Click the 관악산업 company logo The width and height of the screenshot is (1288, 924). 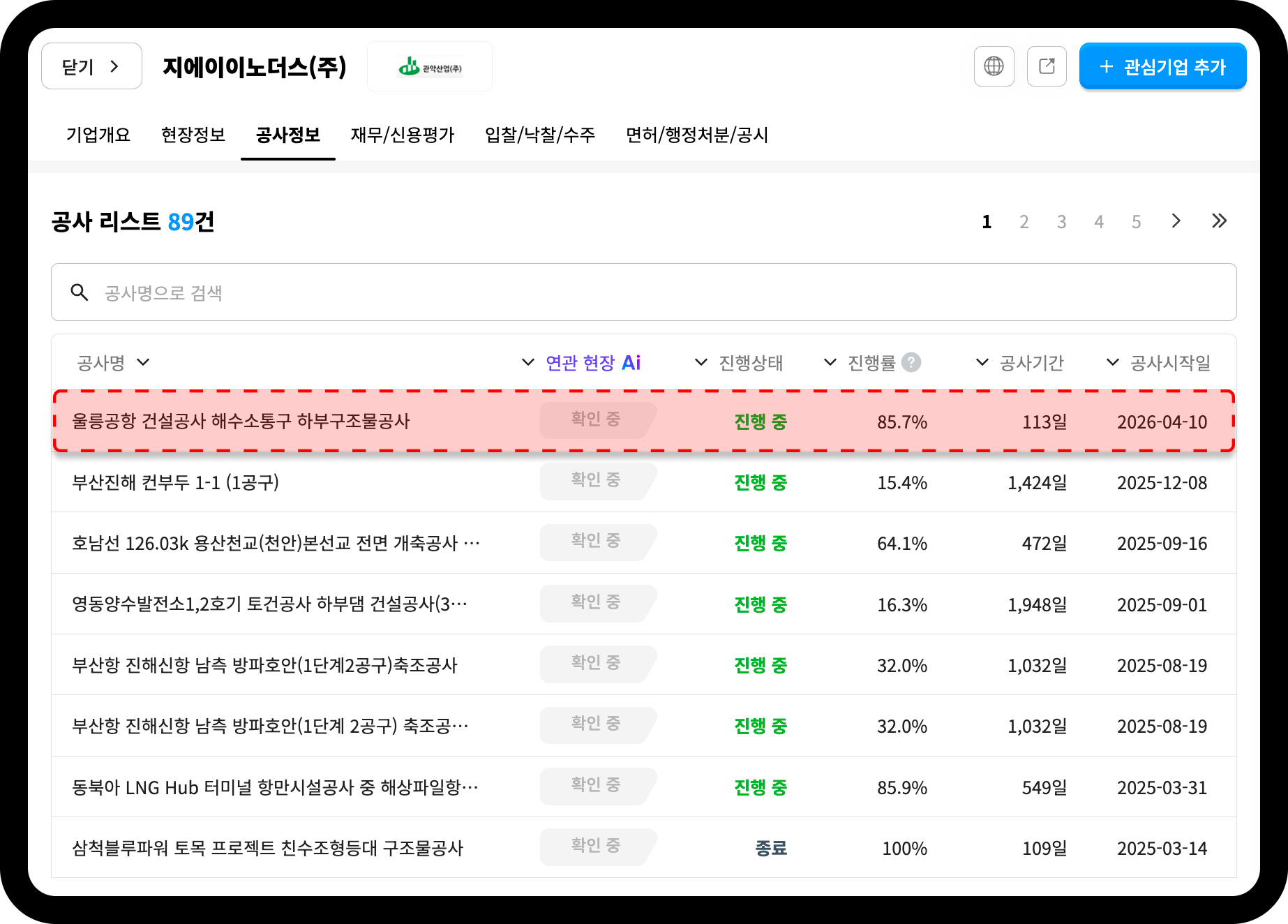(430, 67)
